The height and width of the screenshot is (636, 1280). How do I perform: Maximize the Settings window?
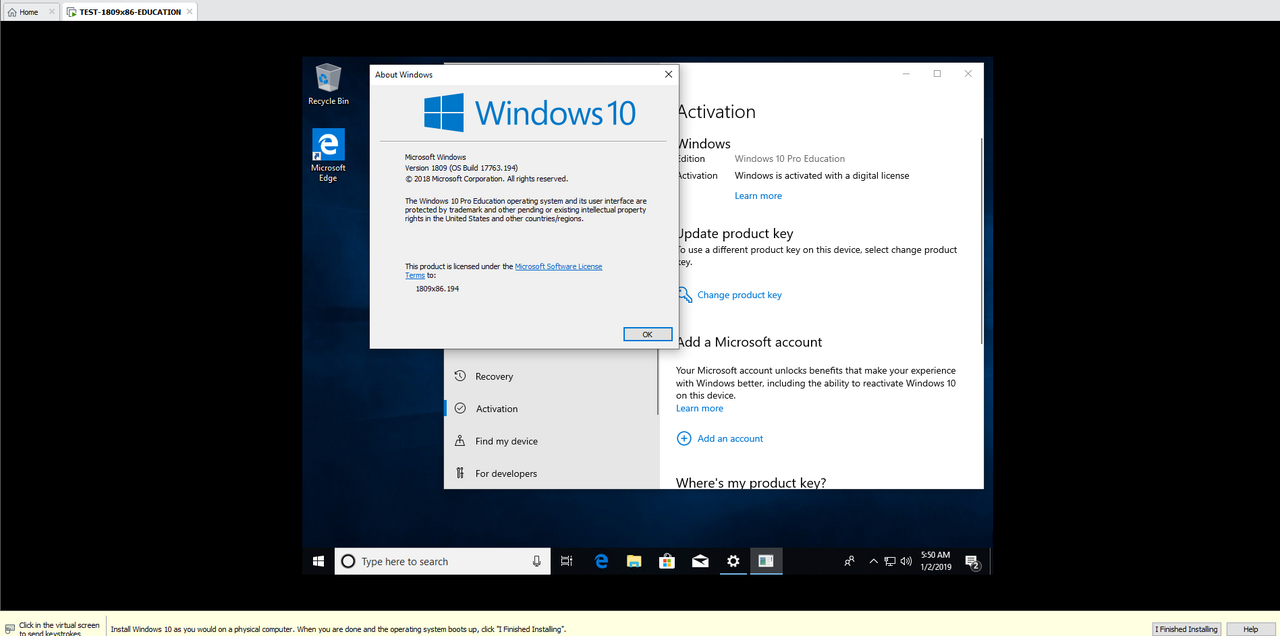click(x=937, y=73)
